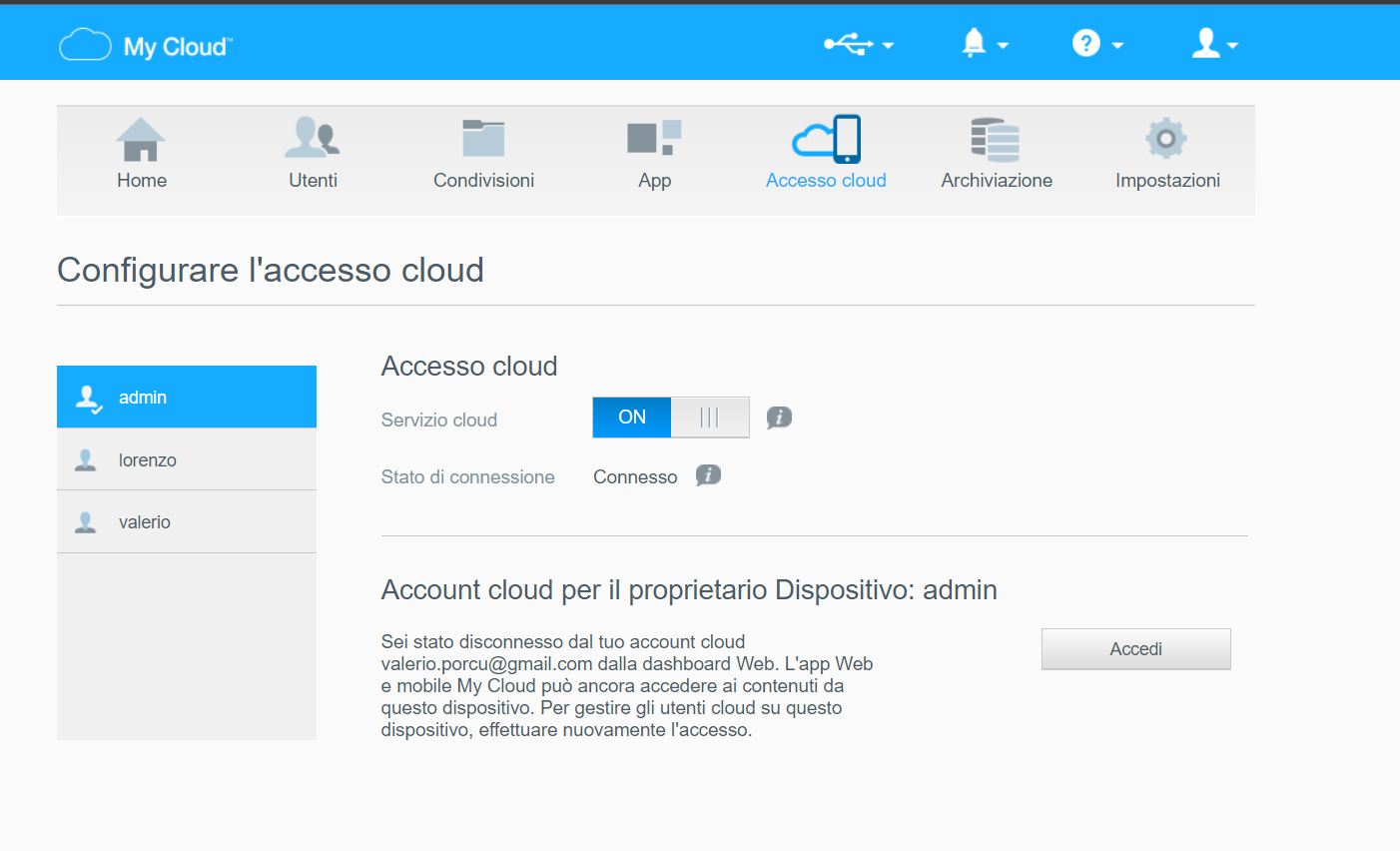Click the Configurare l'accesso cloud heading

pos(271,270)
